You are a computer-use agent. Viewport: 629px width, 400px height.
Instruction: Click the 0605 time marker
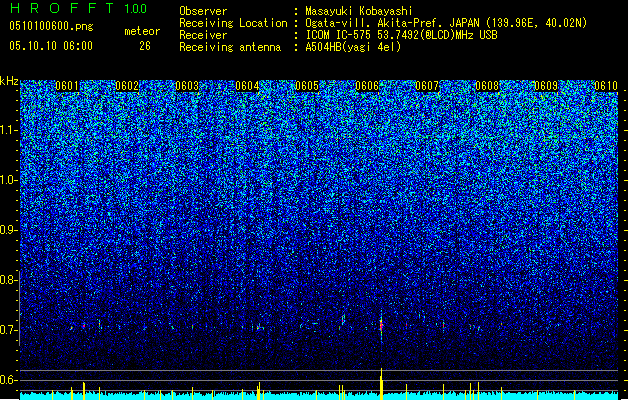click(307, 86)
